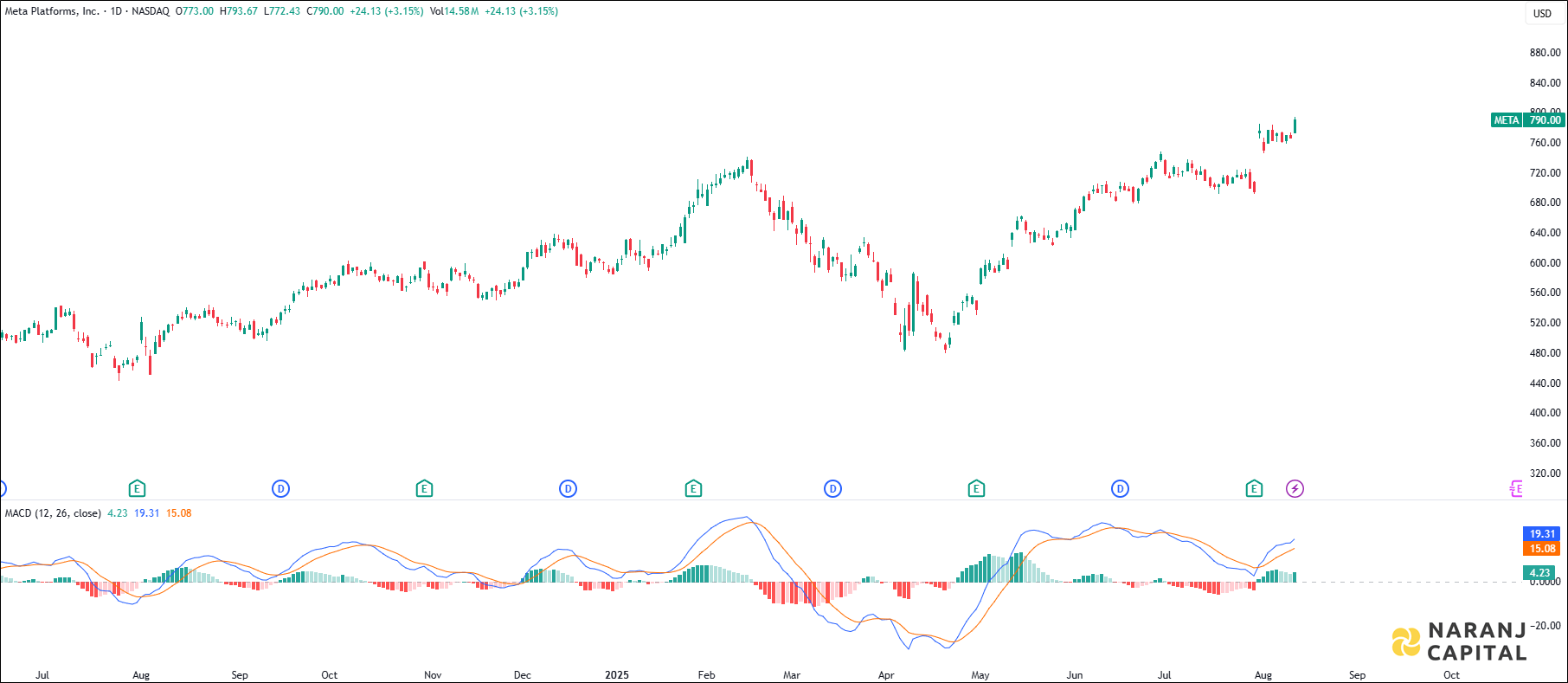Click the blue 19.31 MACD axis label
Screen dimensions: 1568x683
click(1543, 534)
